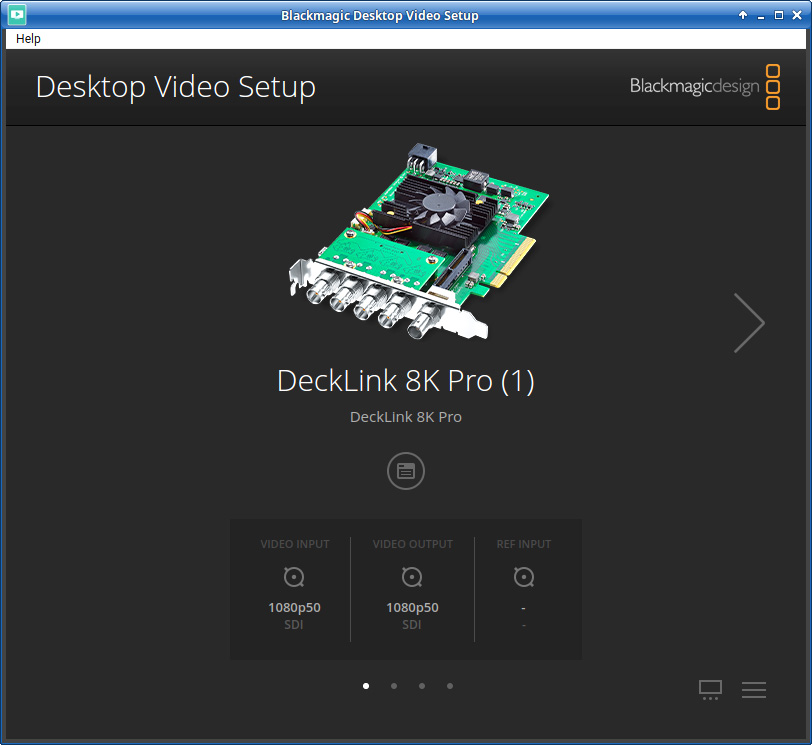This screenshot has height=745, width=812.
Task: Select the first device page dot
Action: click(366, 686)
